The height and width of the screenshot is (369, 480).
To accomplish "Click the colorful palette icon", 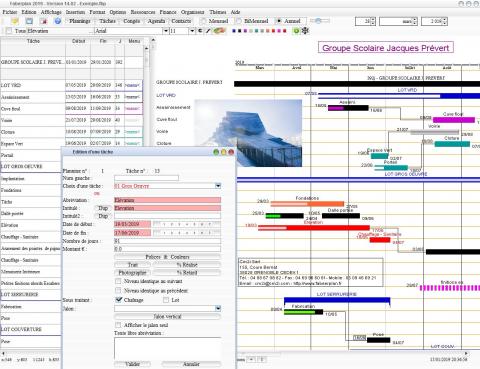I will (x=219, y=31).
